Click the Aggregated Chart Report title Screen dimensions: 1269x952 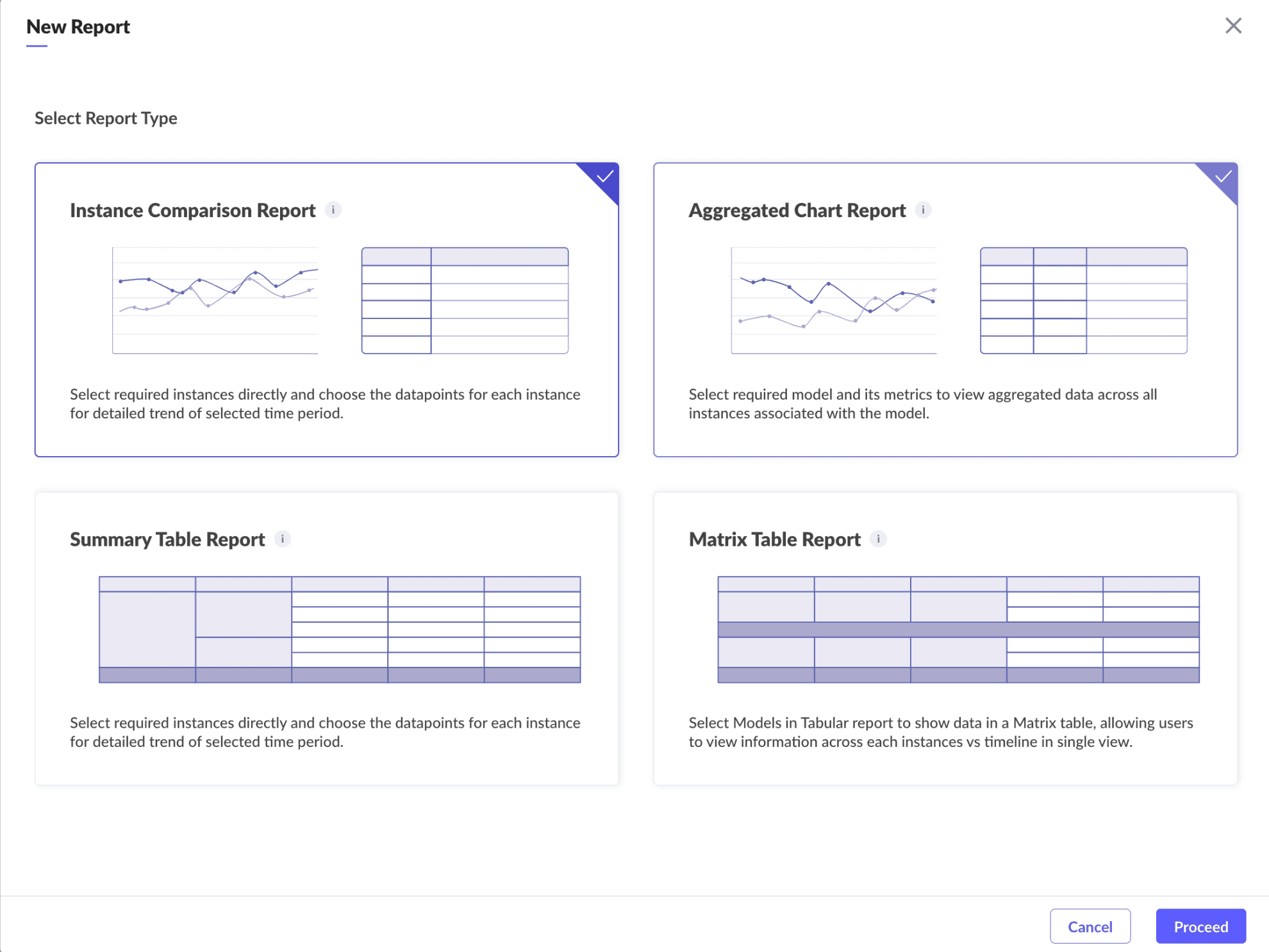797,211
